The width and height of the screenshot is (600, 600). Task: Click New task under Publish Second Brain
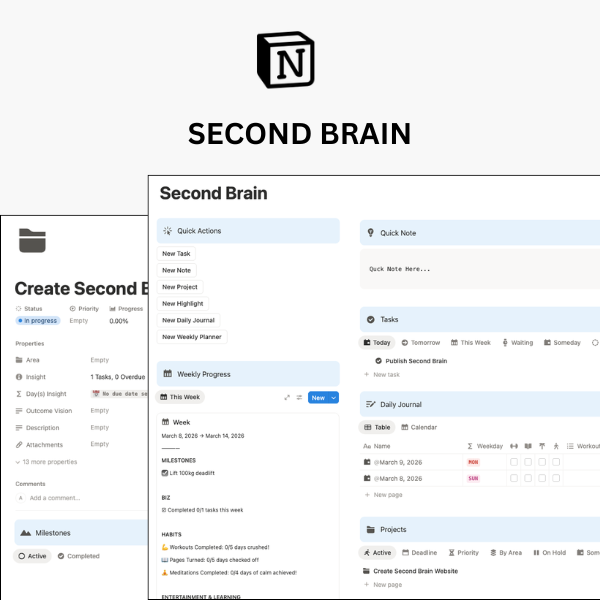[x=382, y=375]
